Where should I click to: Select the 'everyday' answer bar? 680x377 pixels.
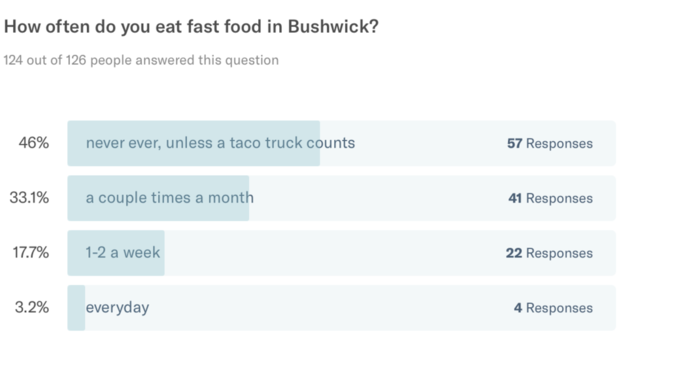341,308
